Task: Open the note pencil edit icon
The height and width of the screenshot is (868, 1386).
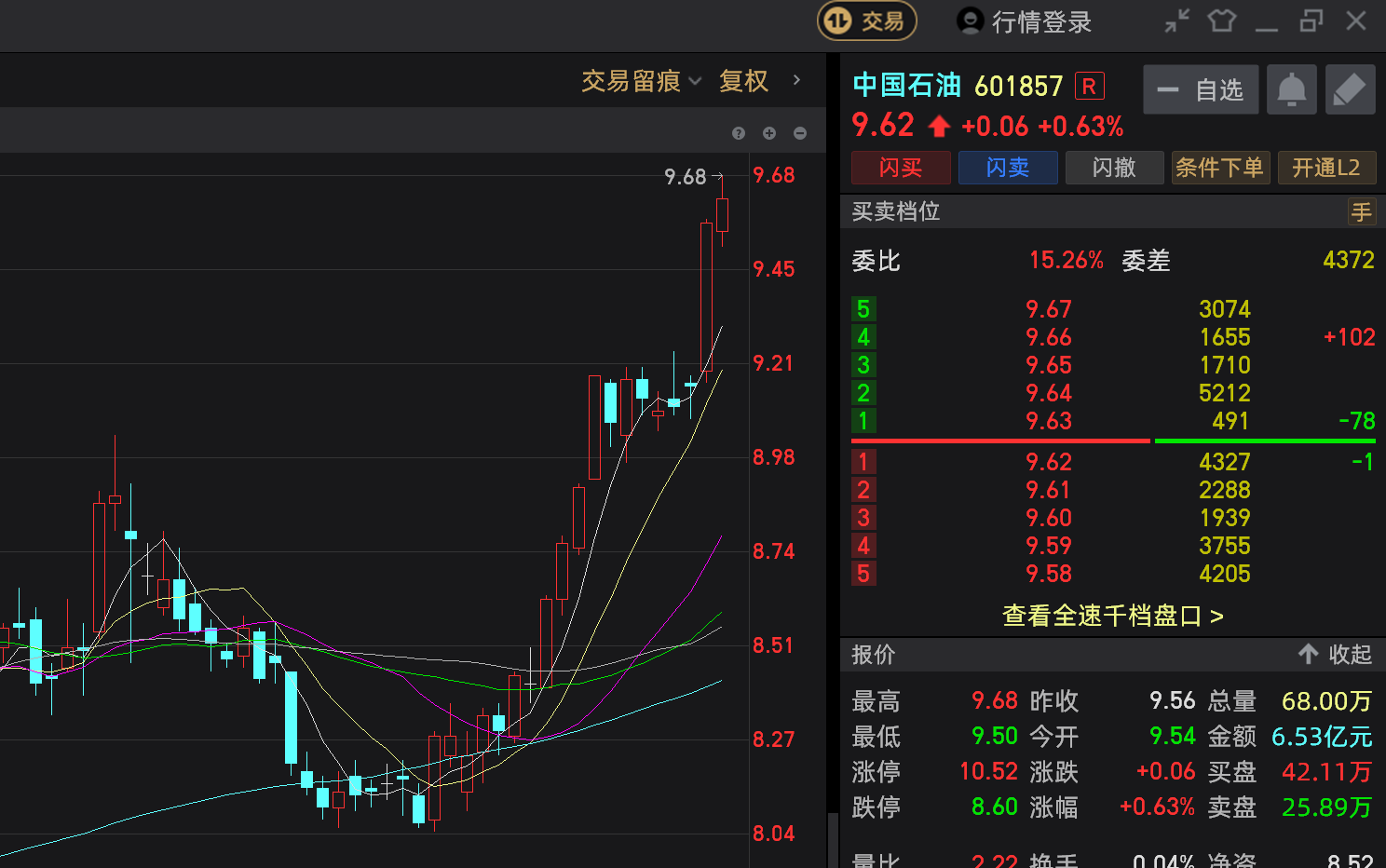Action: pos(1350,89)
